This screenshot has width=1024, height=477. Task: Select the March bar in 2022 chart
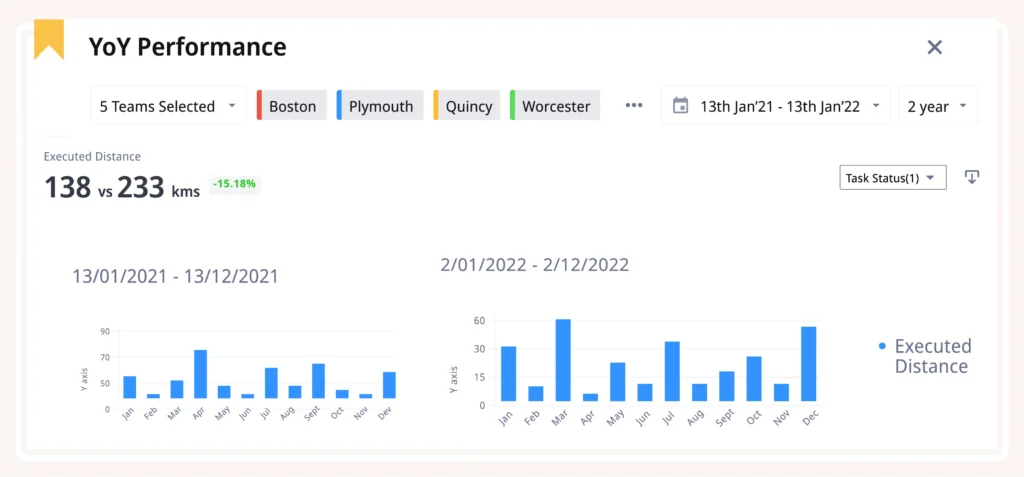point(563,360)
